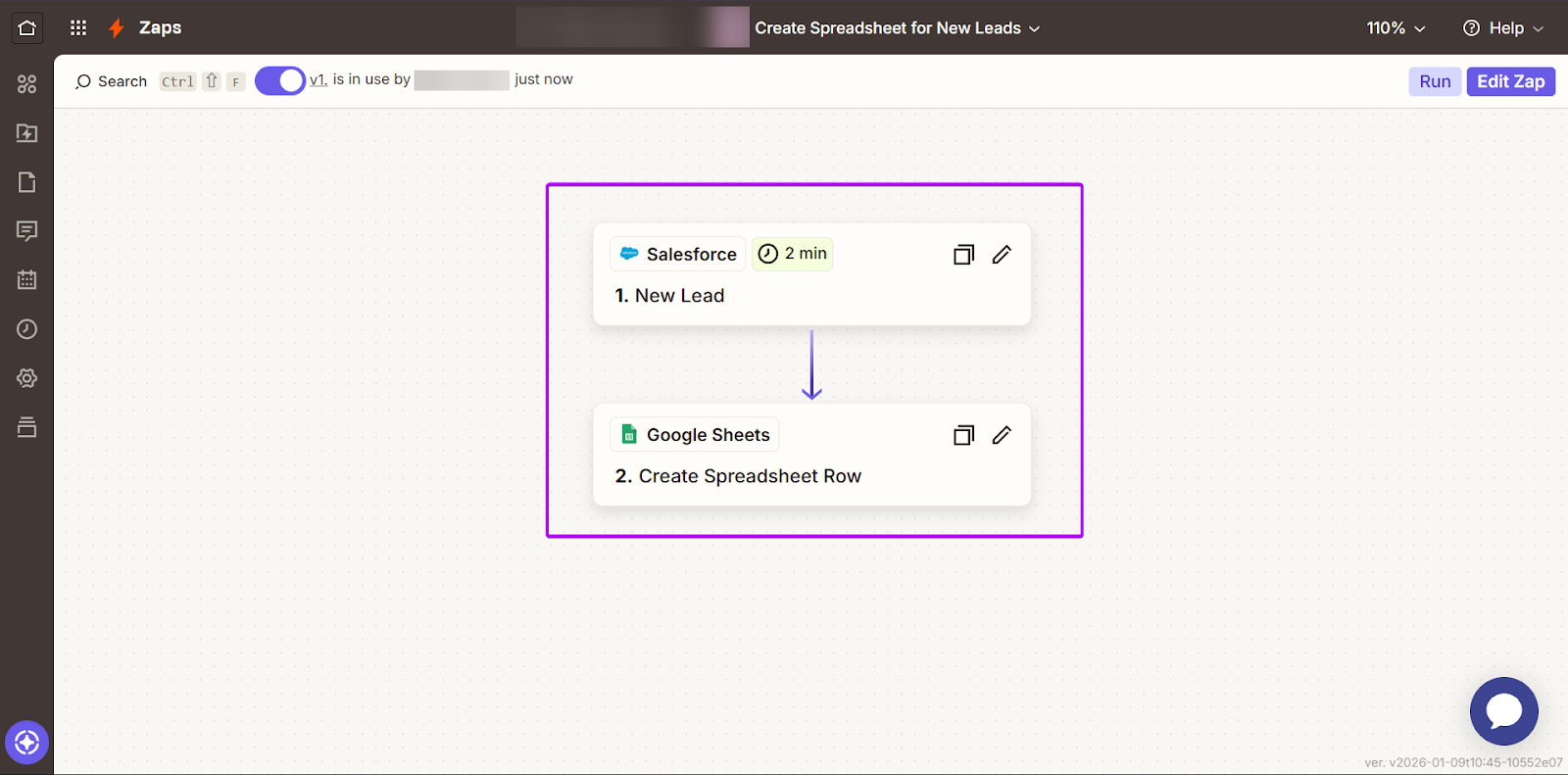Open the Zap import sidebar icon

pos(27,133)
